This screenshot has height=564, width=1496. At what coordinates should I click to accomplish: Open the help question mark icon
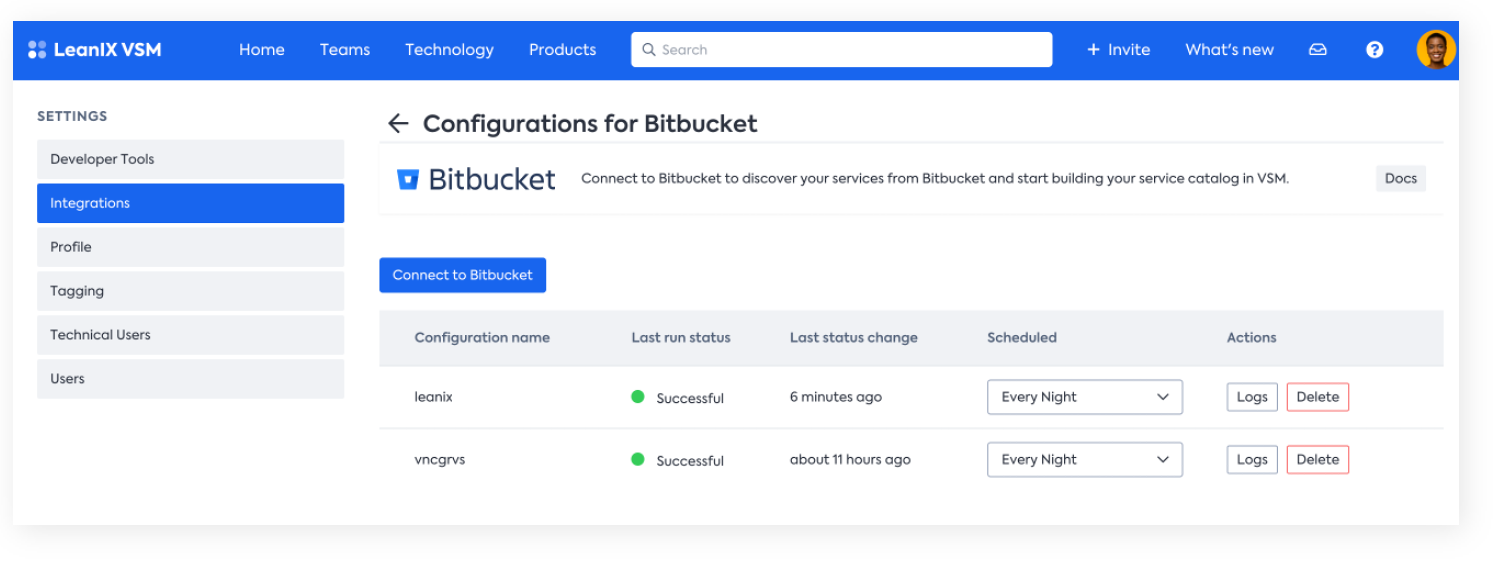click(x=1374, y=49)
